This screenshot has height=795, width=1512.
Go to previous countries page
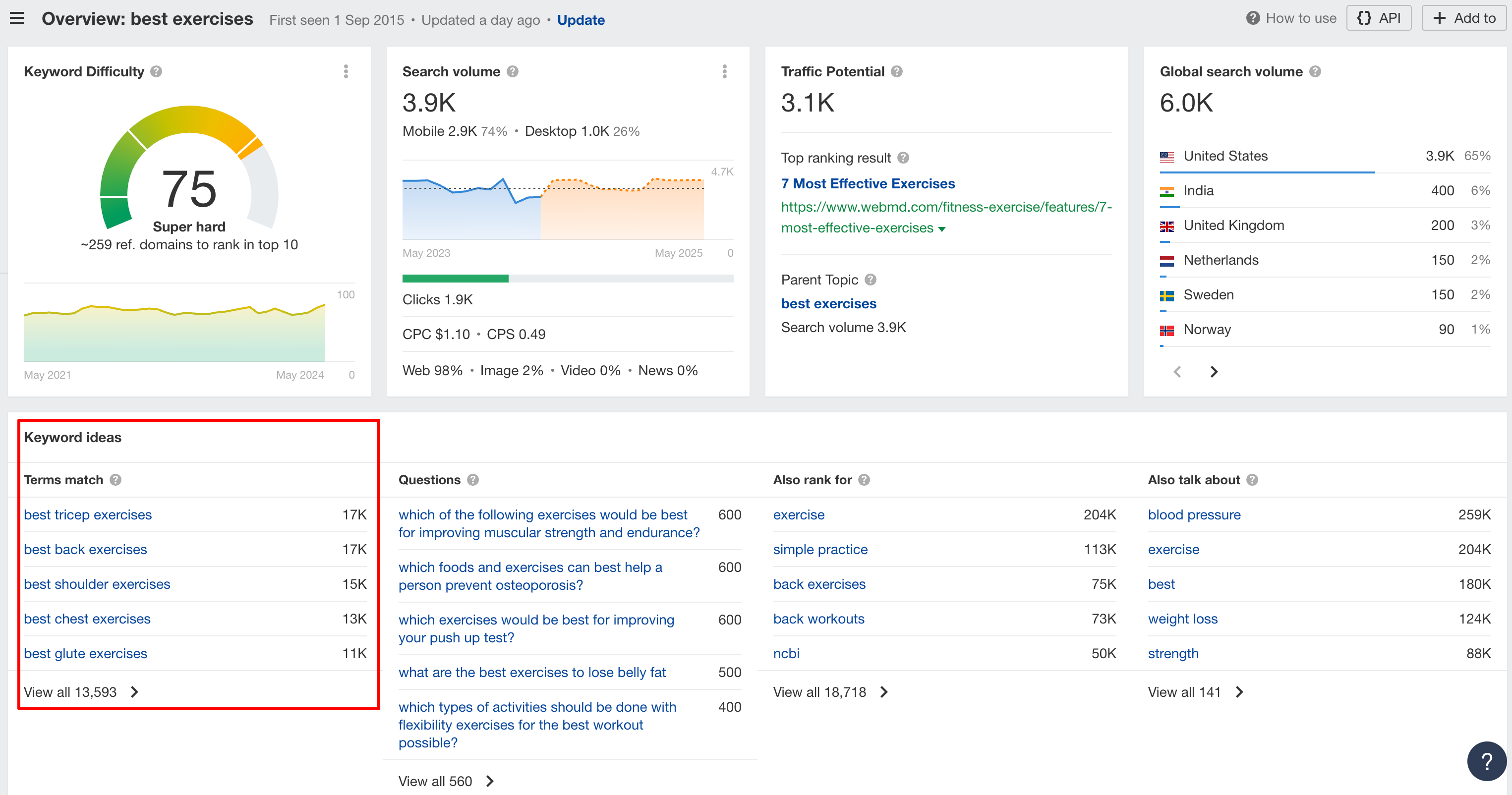coord(1177,372)
